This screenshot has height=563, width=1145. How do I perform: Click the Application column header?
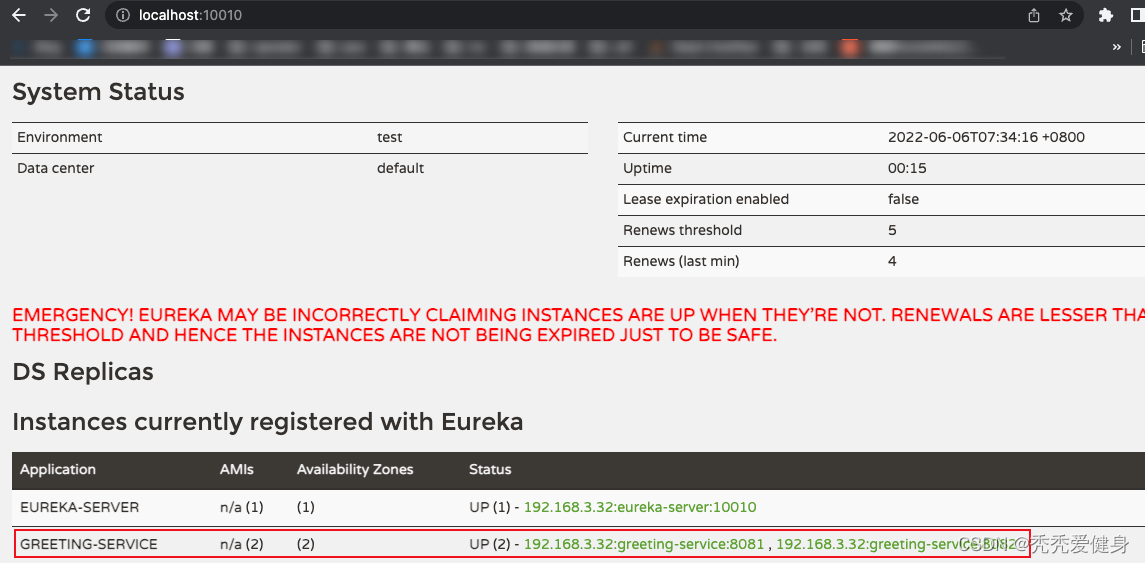(x=58, y=470)
